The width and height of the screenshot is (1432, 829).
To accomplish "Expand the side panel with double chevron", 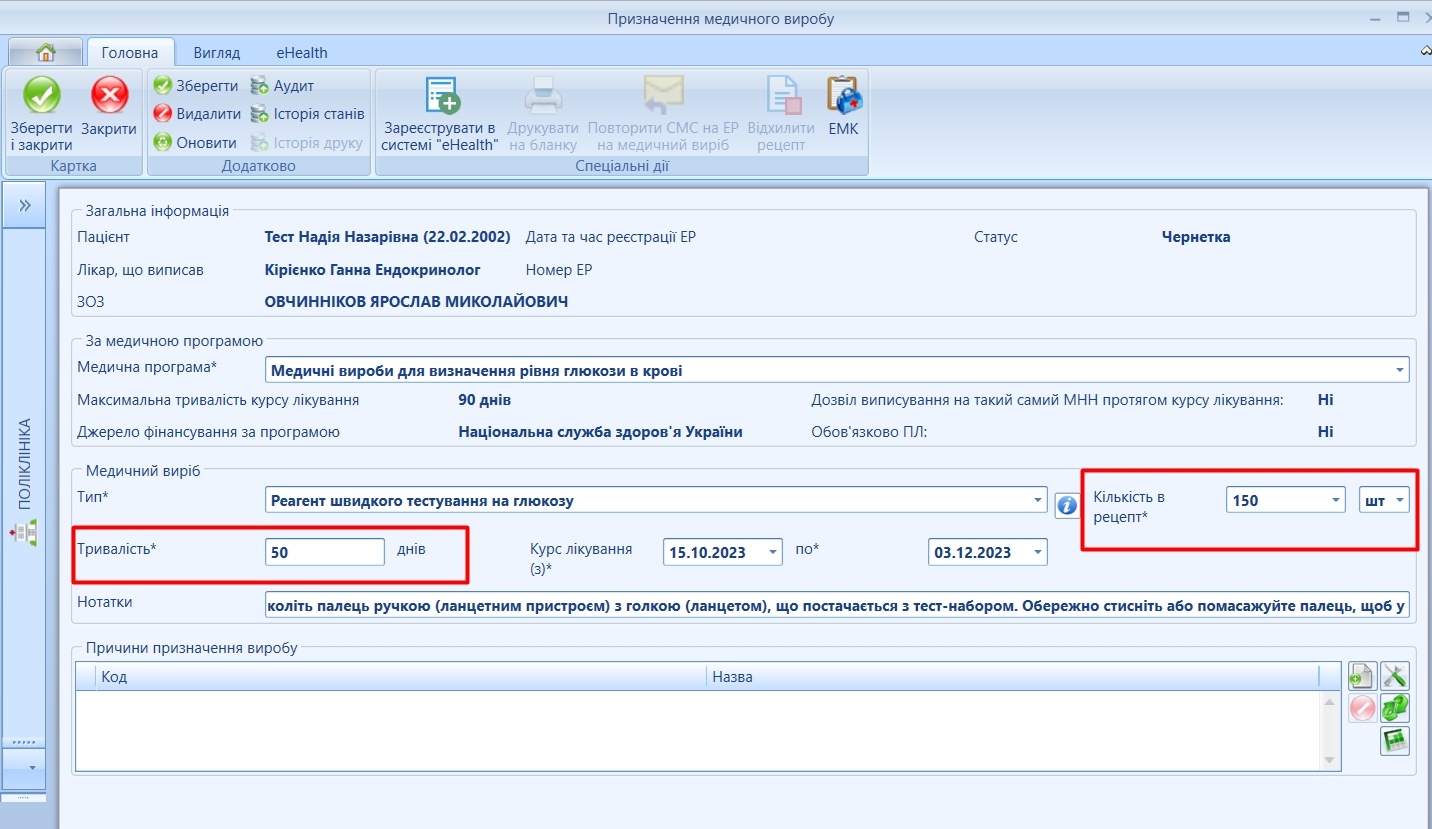I will click(25, 206).
